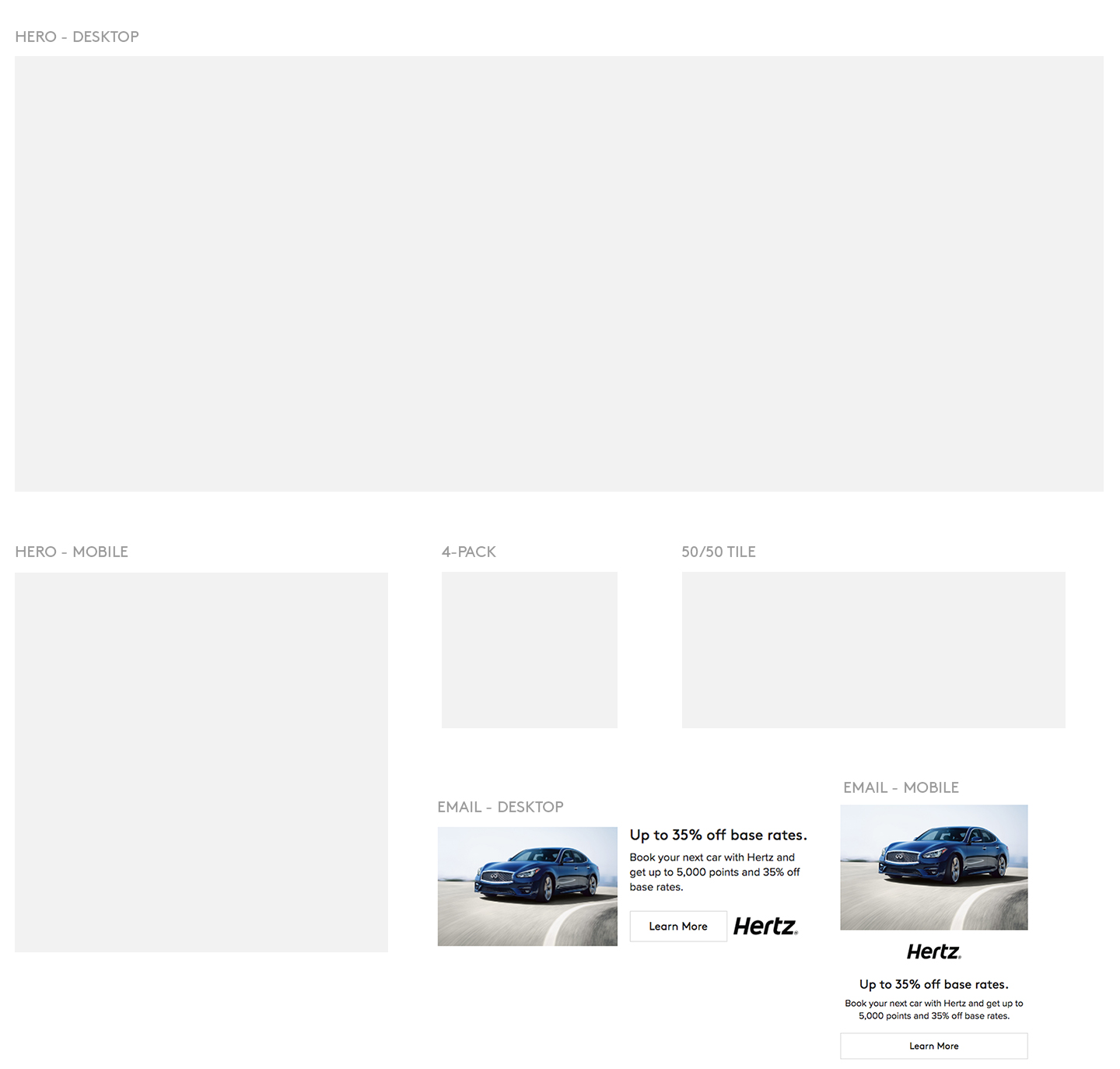
Task: Click the 4-Pack gray placeholder tile
Action: click(529, 650)
